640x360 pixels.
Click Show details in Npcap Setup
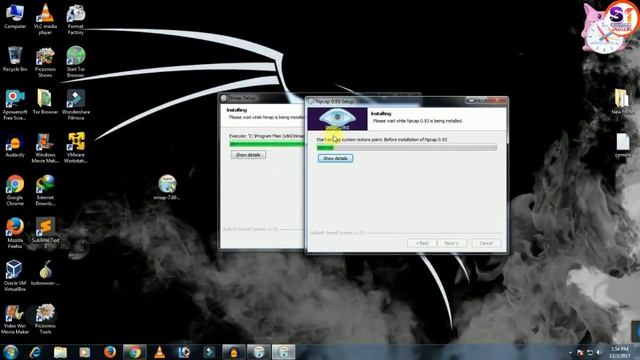(x=335, y=158)
